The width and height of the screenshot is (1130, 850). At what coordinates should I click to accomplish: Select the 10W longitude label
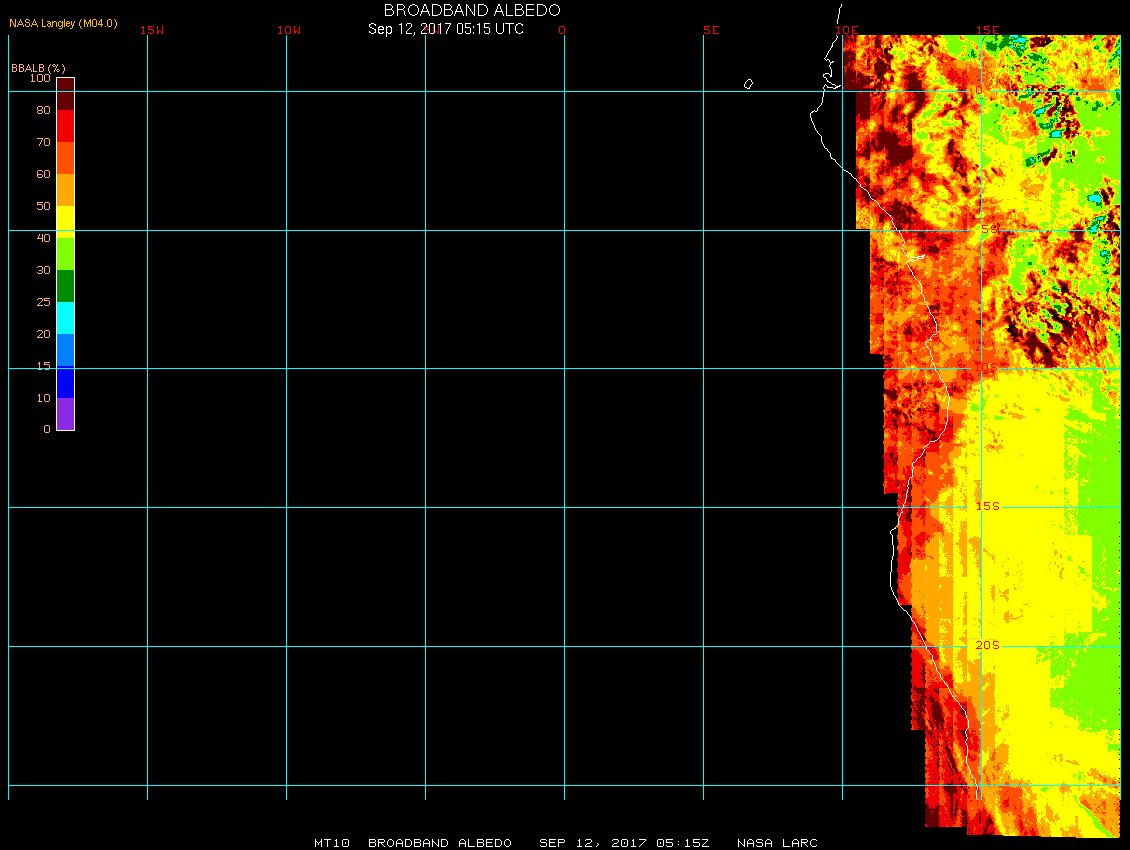pyautogui.click(x=289, y=30)
